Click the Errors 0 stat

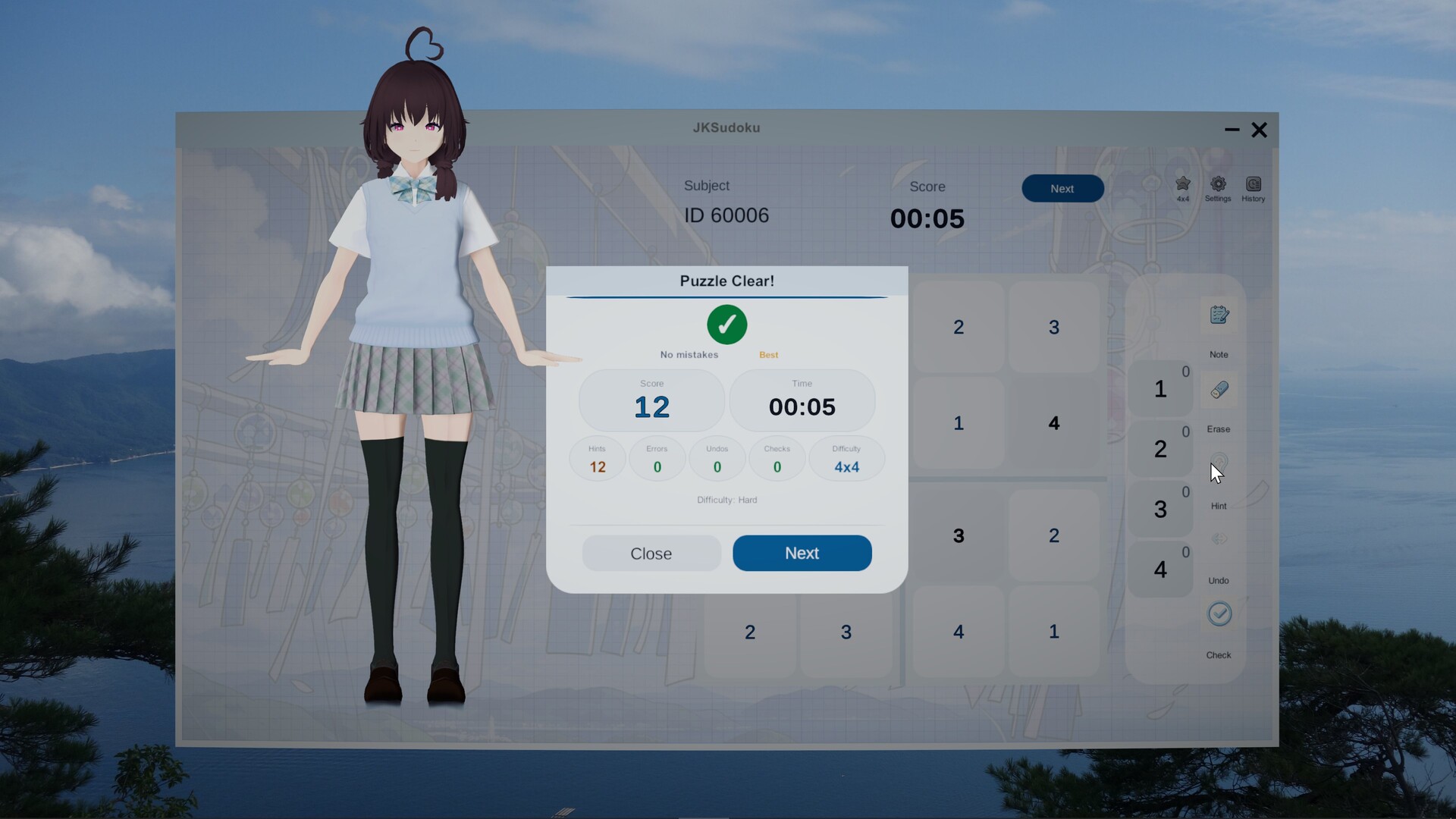click(657, 459)
